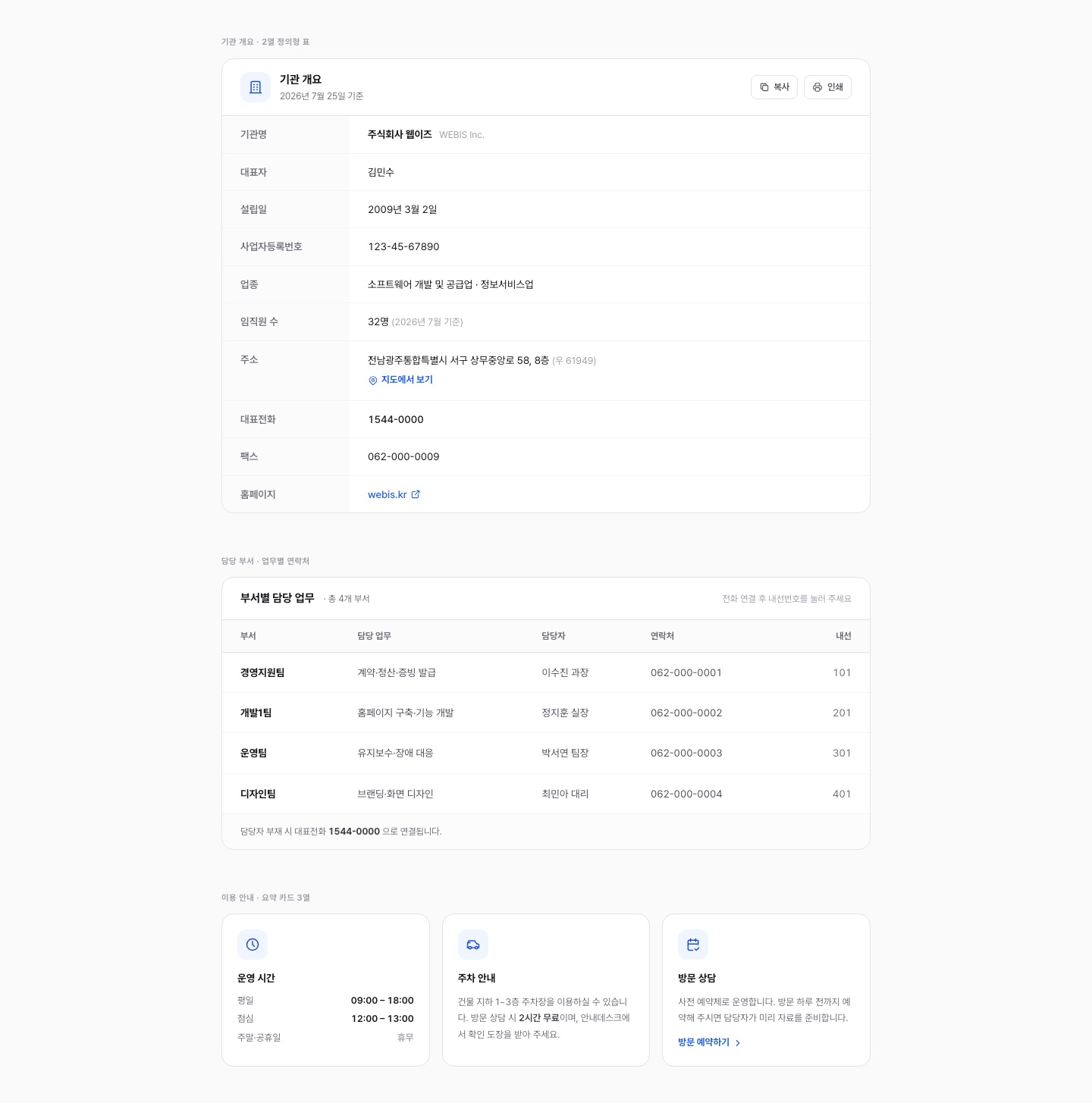Select the 담당 업무 column header
Image resolution: width=1092 pixels, height=1103 pixels.
click(x=374, y=636)
